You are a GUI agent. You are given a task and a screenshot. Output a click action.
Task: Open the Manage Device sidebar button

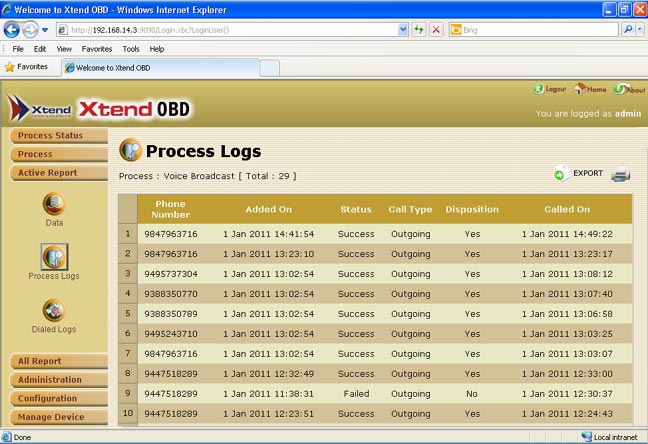[59, 417]
